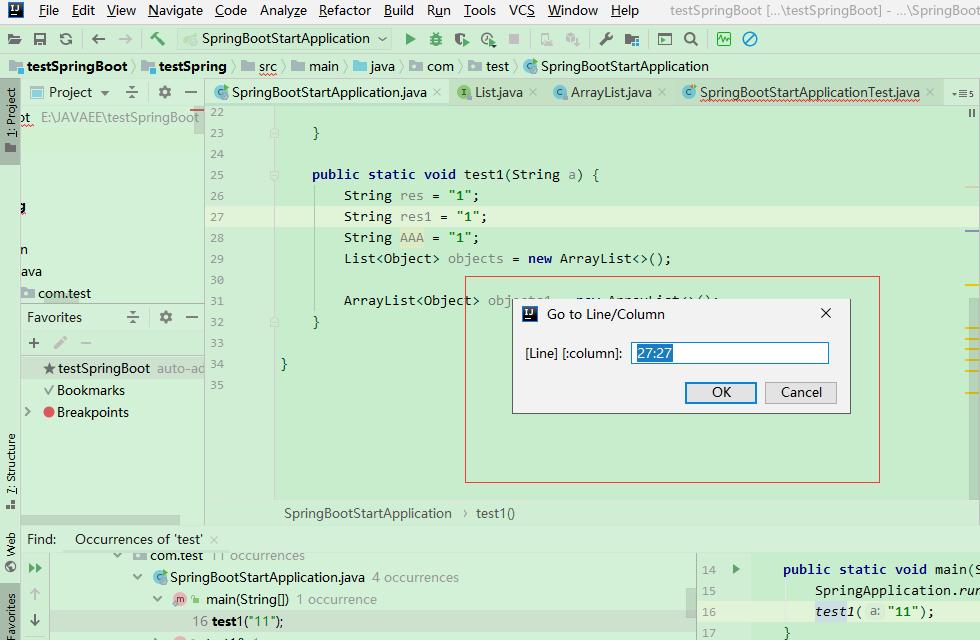The image size is (980, 640).
Task: Open the File menu
Action: tap(48, 11)
